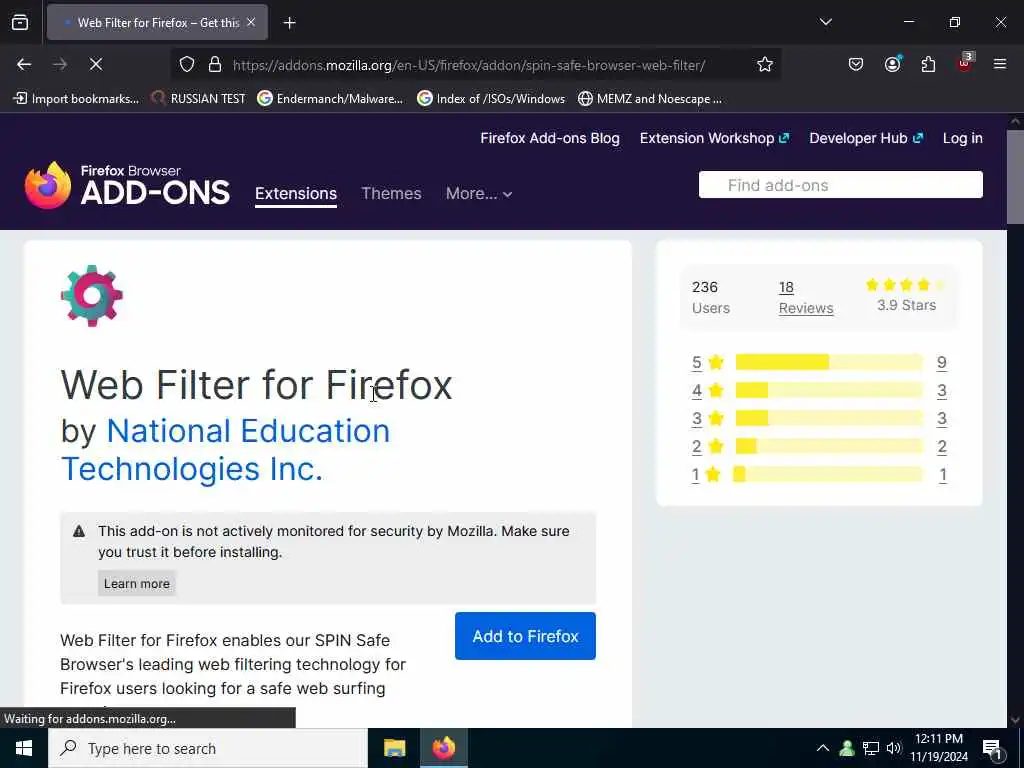Click the Firefox Browser ADD-ONS logo
This screenshot has width=1024, height=768.
pos(127,185)
